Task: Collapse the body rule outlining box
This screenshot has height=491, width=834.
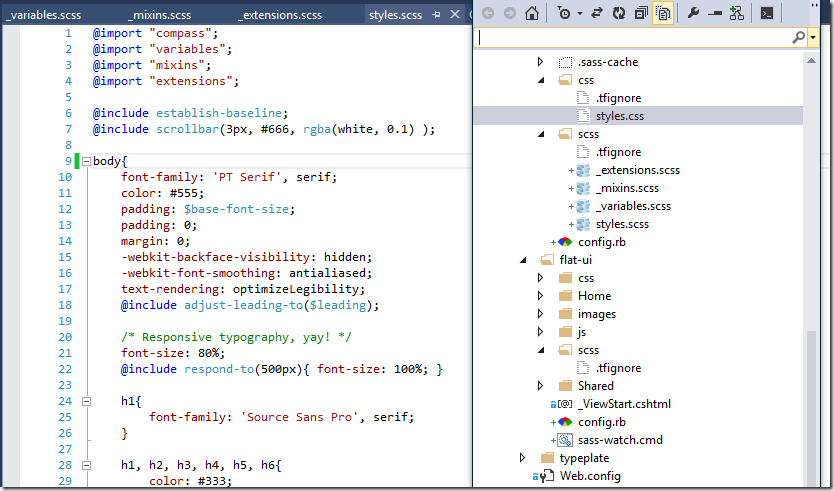Action: 86,161
